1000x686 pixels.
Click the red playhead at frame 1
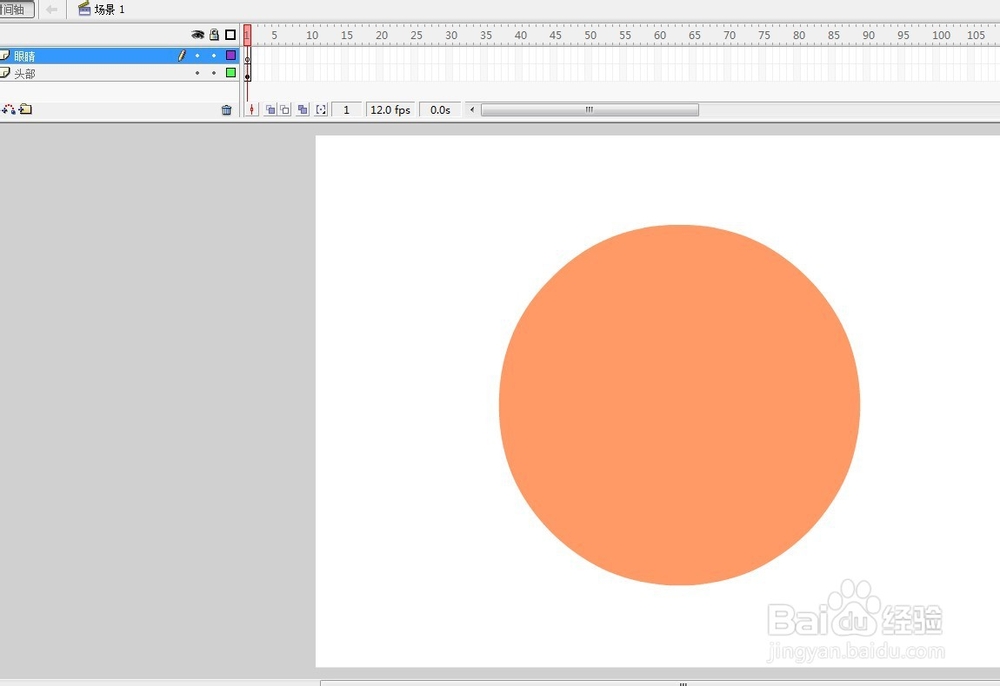tap(247, 34)
